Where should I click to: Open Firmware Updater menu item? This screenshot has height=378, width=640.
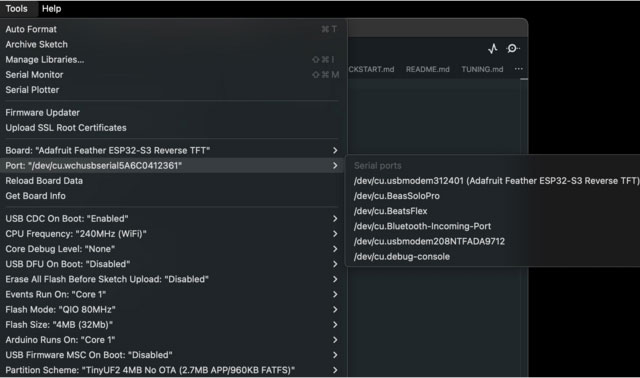point(173,112)
